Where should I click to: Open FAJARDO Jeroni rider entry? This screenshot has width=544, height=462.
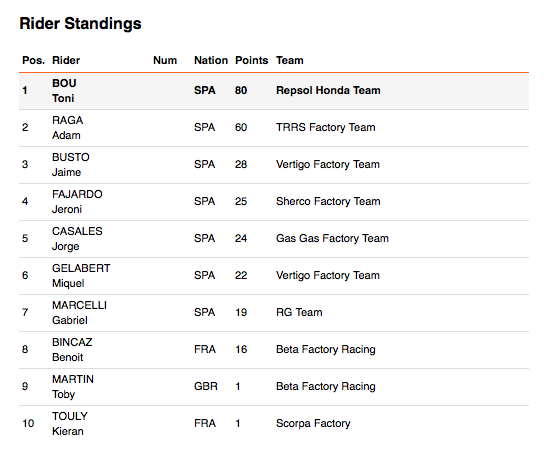point(77,202)
